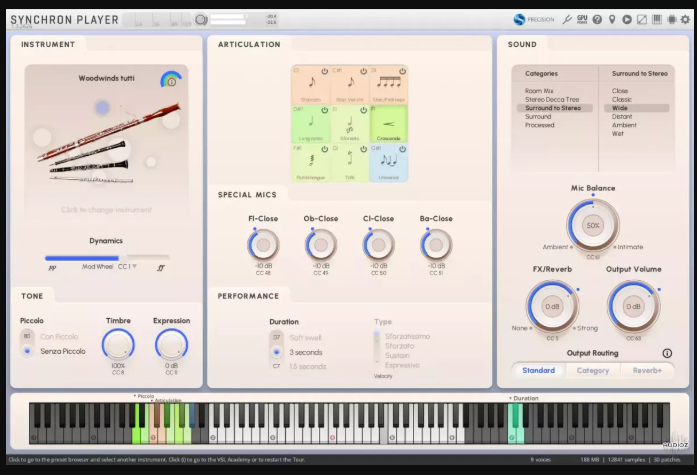Choose the 1.5 seconds duration

click(x=308, y=366)
